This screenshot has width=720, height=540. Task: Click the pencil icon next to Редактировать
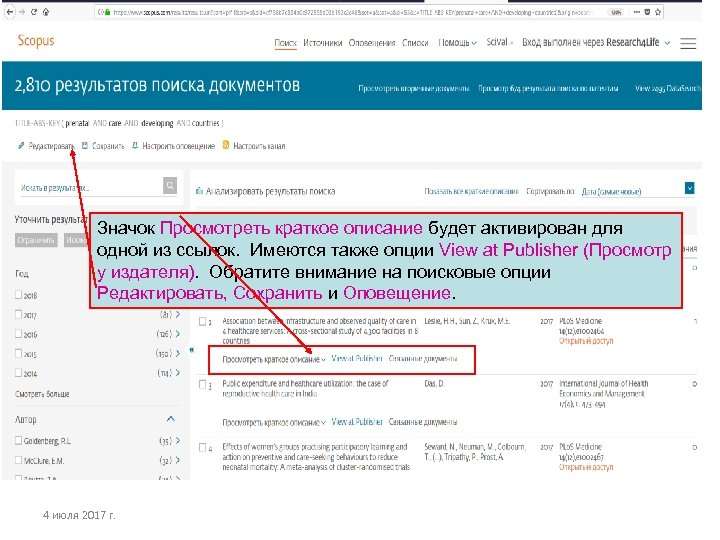[x=21, y=146]
